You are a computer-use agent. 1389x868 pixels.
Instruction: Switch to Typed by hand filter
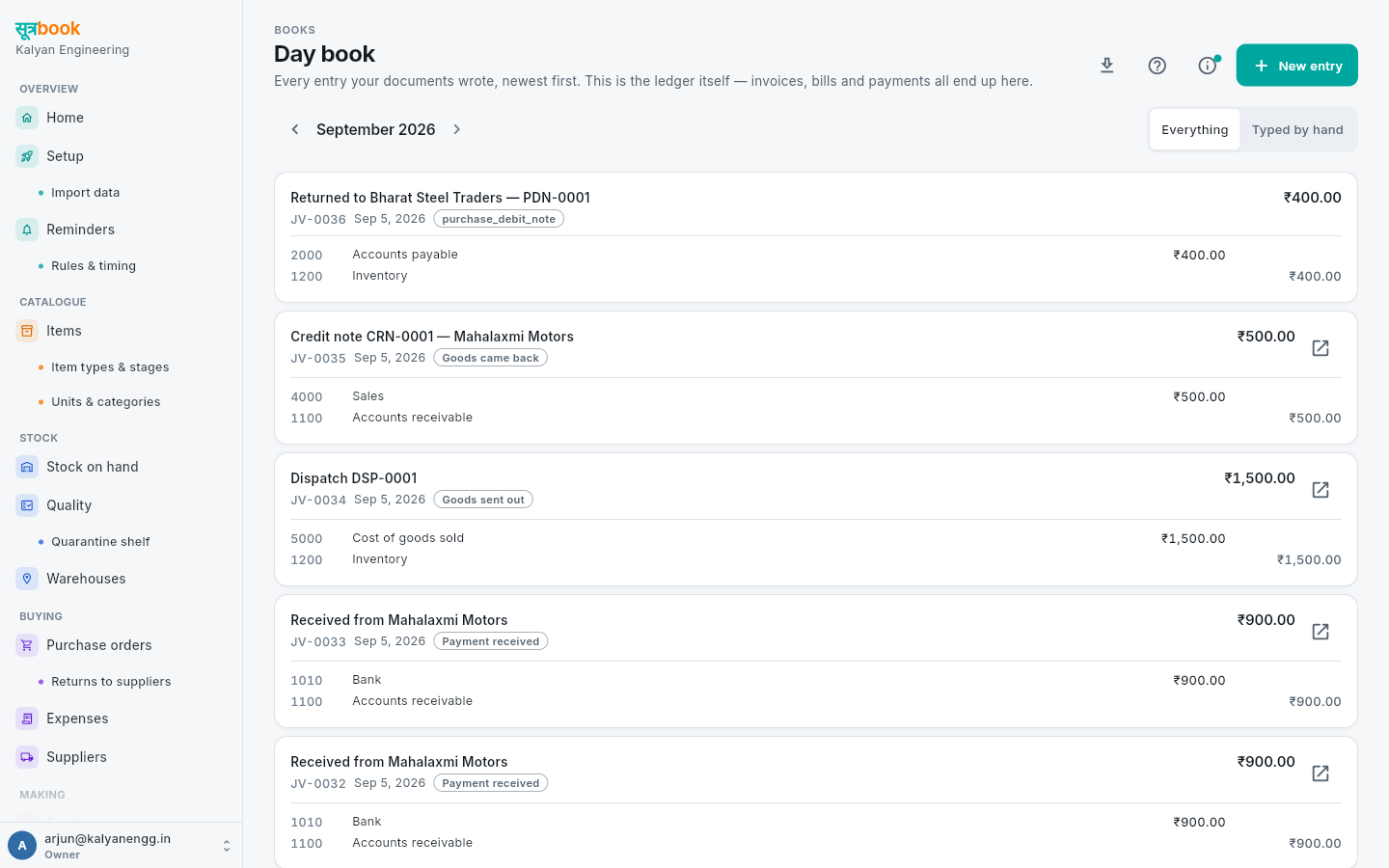pos(1297,129)
